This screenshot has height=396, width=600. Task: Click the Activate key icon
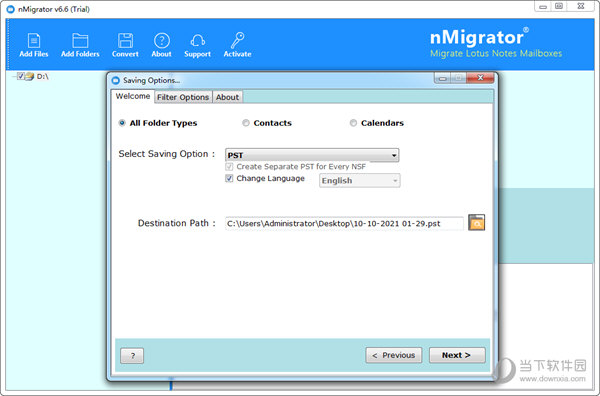pyautogui.click(x=237, y=45)
